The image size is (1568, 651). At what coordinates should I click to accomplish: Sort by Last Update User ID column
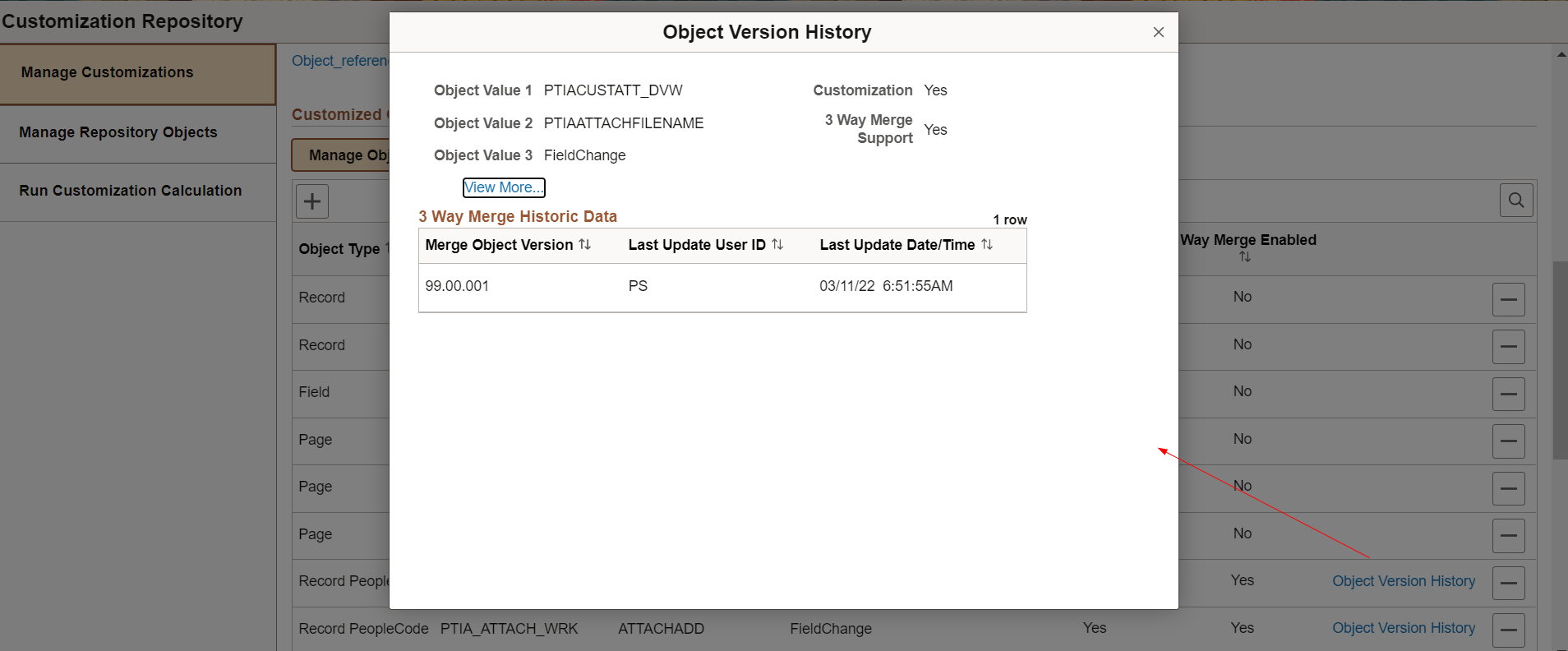pyautogui.click(x=777, y=245)
